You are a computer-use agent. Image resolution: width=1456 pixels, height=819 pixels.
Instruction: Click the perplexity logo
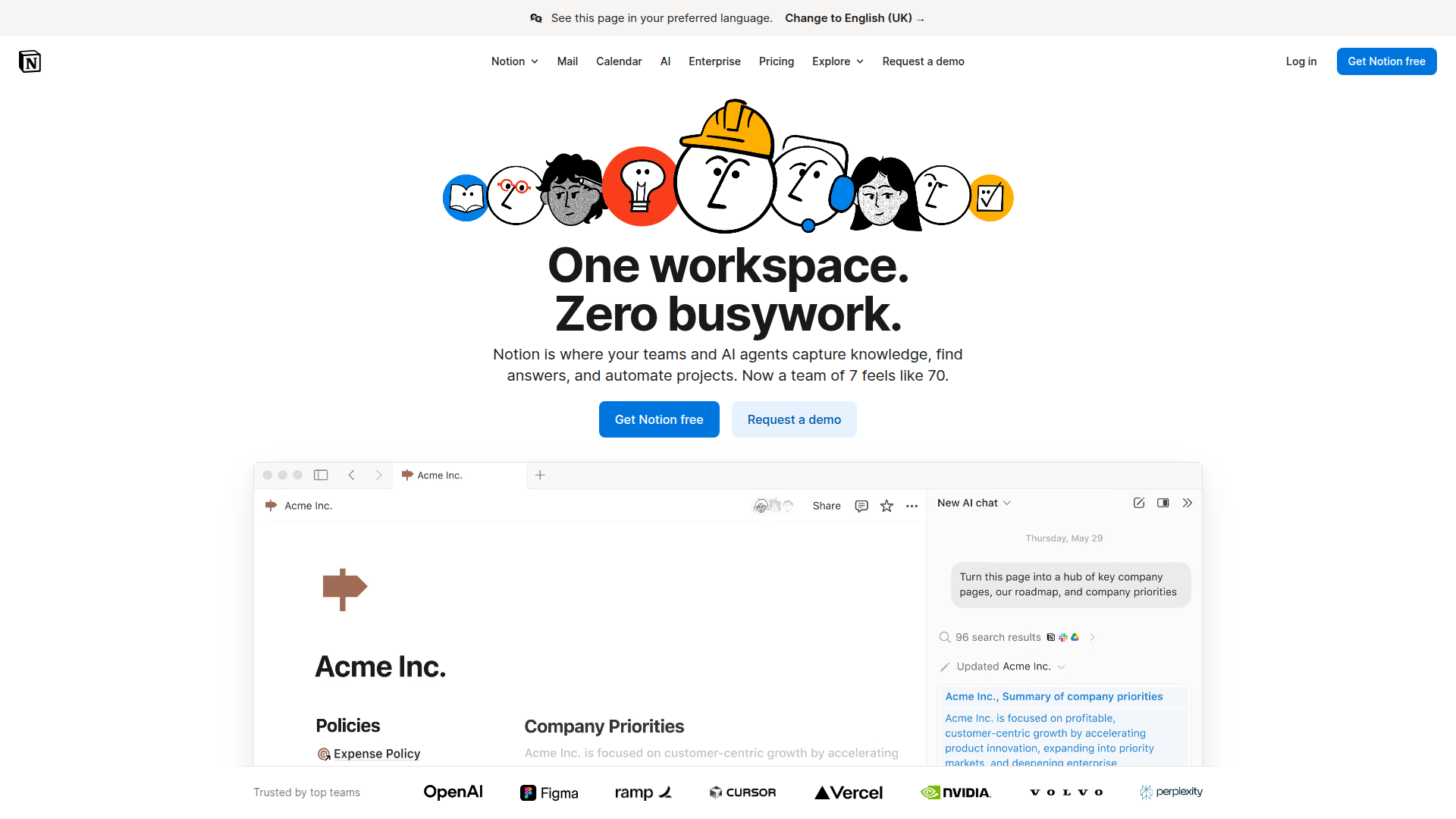1171,792
